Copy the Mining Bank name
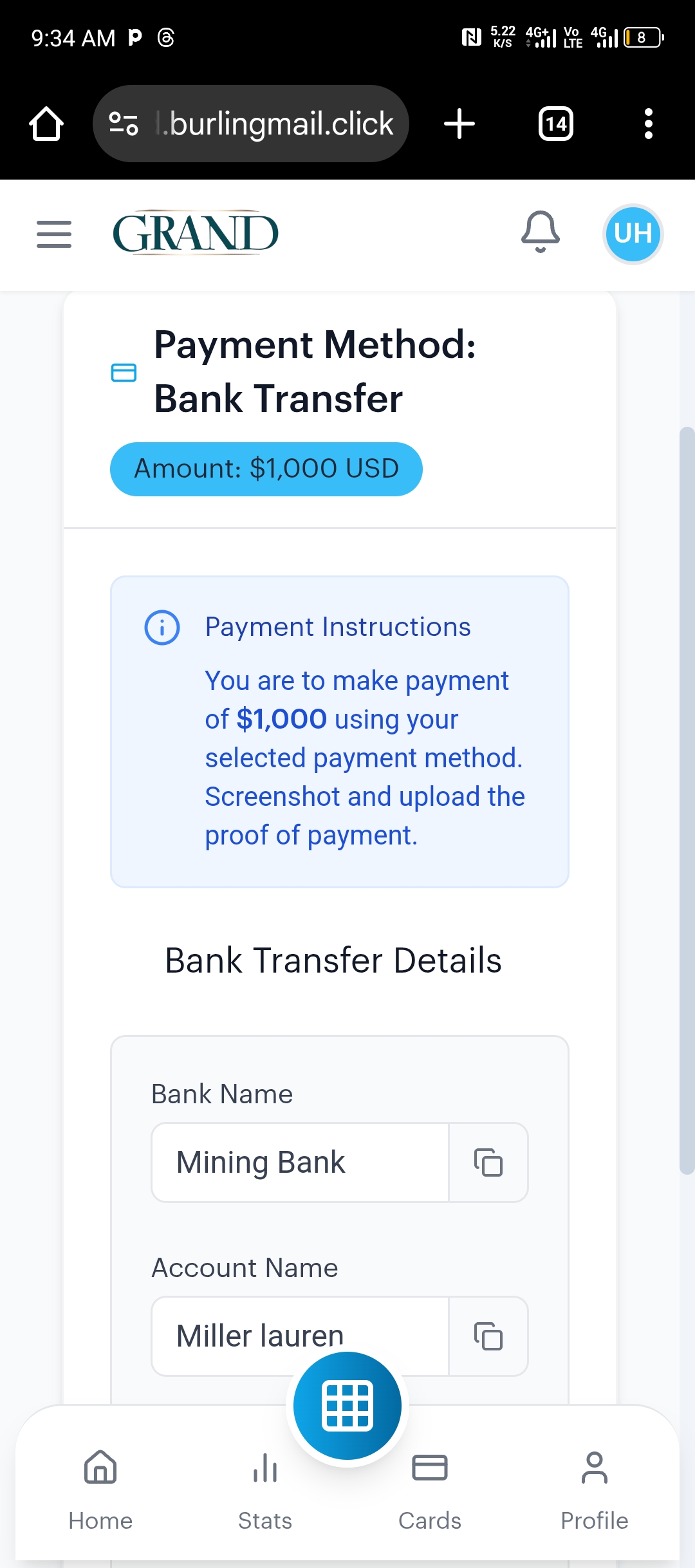The height and width of the screenshot is (1568, 695). (488, 1162)
